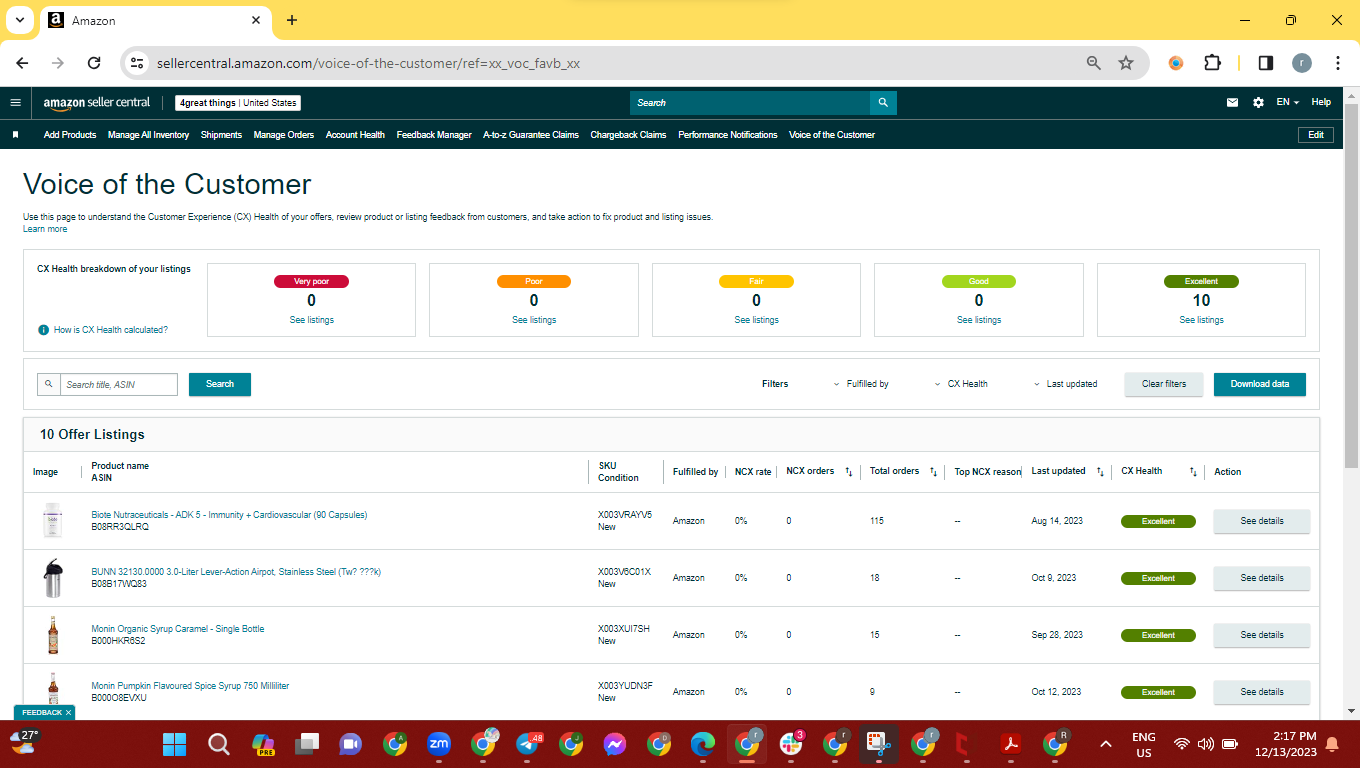Open the Fulfilled by filter dropdown

[x=861, y=384]
